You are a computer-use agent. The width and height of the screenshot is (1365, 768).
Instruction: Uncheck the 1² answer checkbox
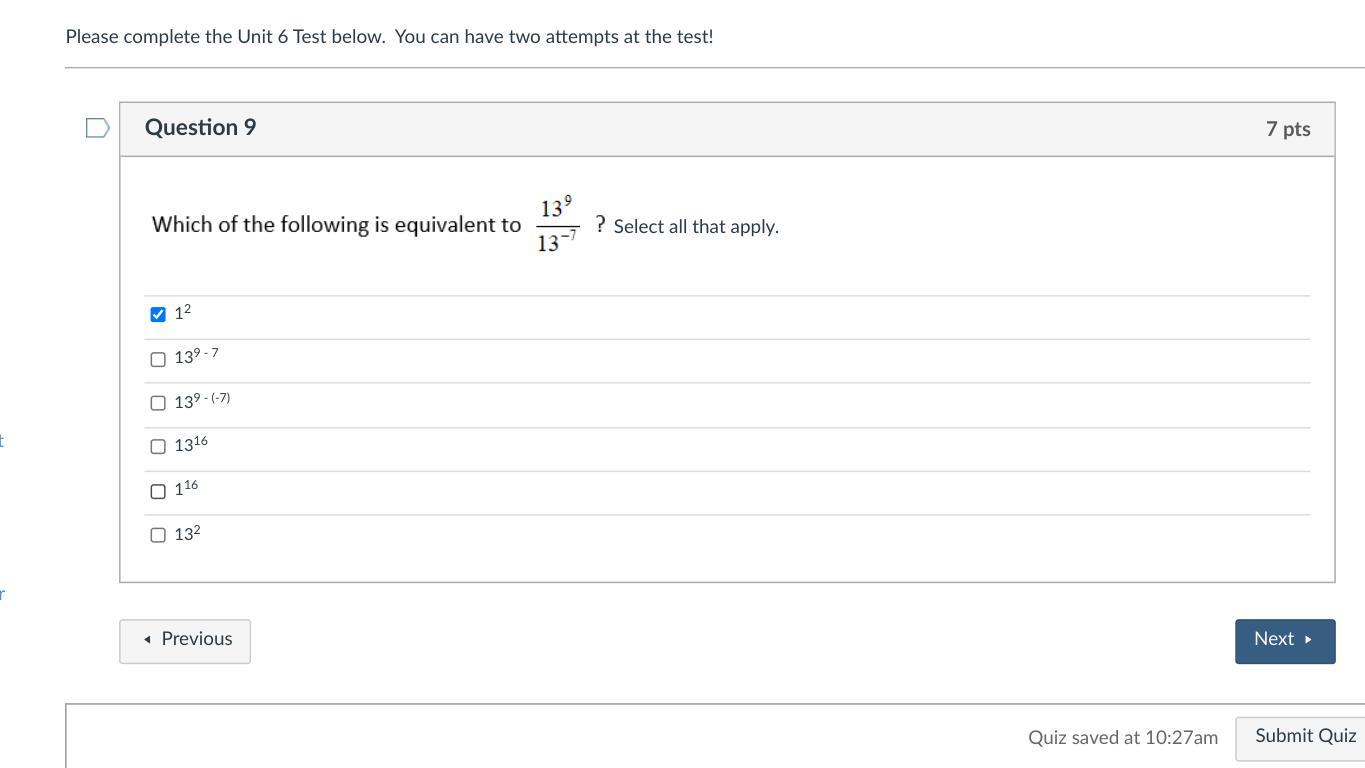[x=158, y=315]
